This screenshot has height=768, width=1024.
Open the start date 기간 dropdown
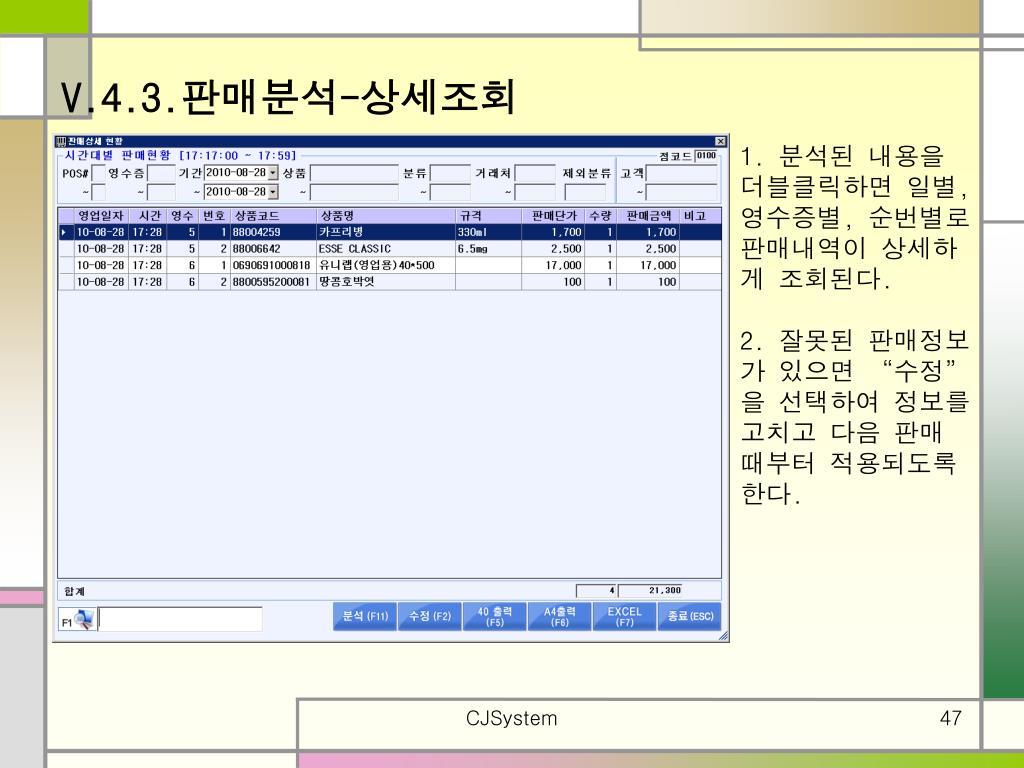(273, 173)
